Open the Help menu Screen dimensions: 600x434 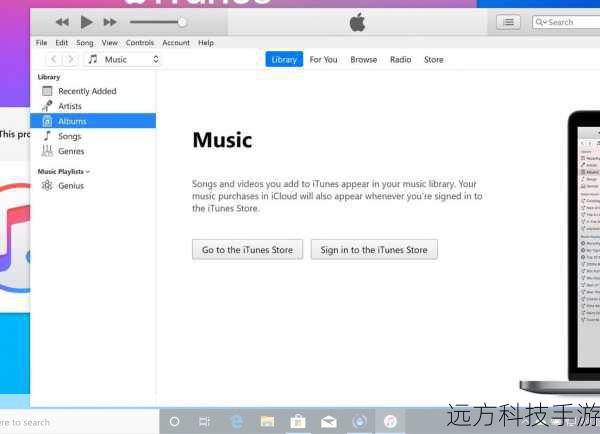click(206, 43)
